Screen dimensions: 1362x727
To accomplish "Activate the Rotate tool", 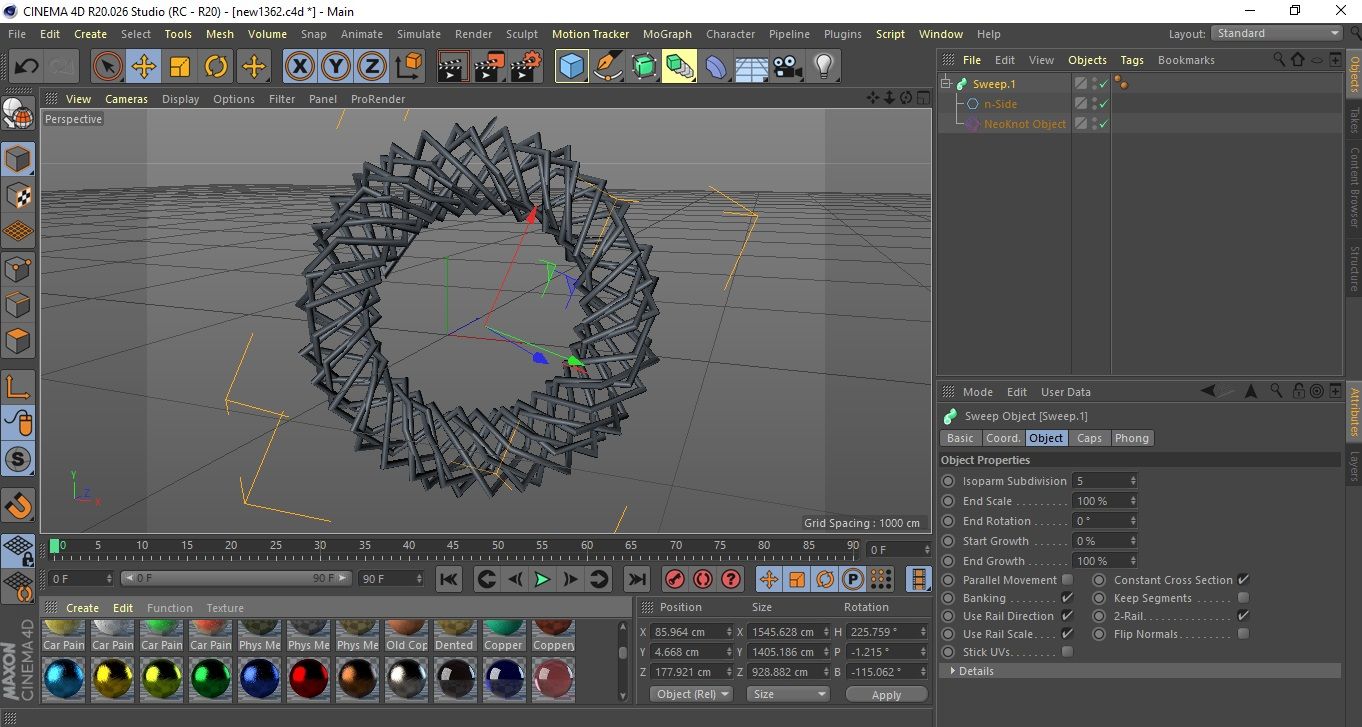I will (216, 67).
